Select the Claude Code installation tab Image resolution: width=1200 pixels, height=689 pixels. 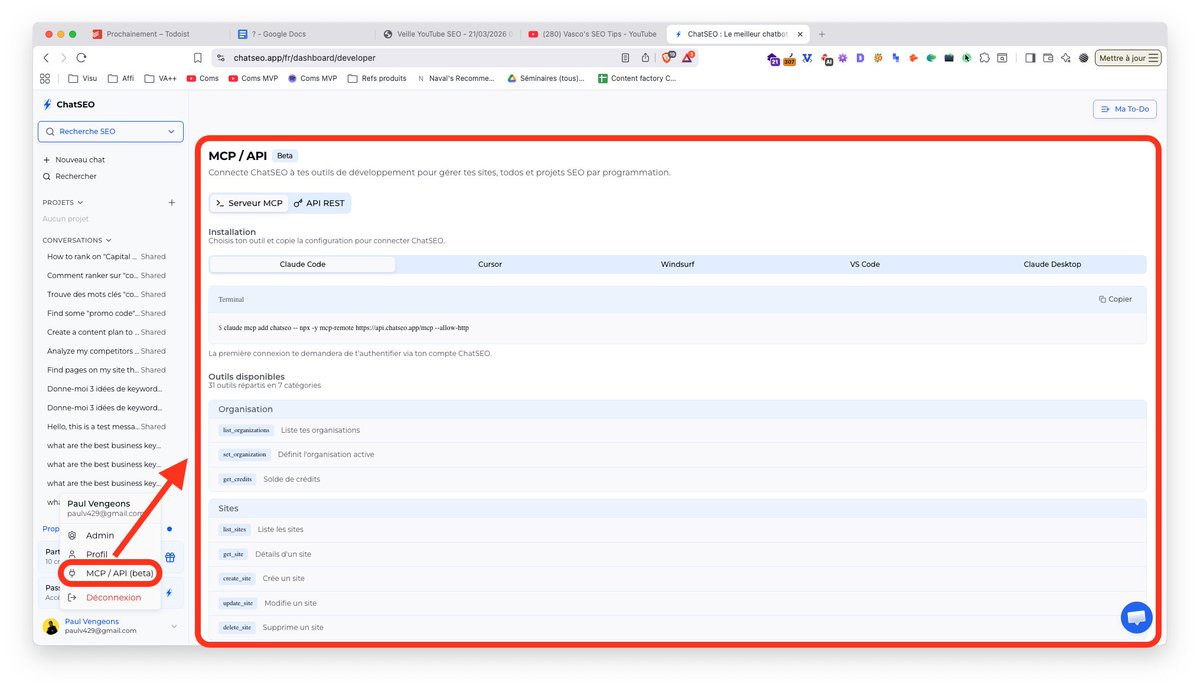pyautogui.click(x=302, y=264)
